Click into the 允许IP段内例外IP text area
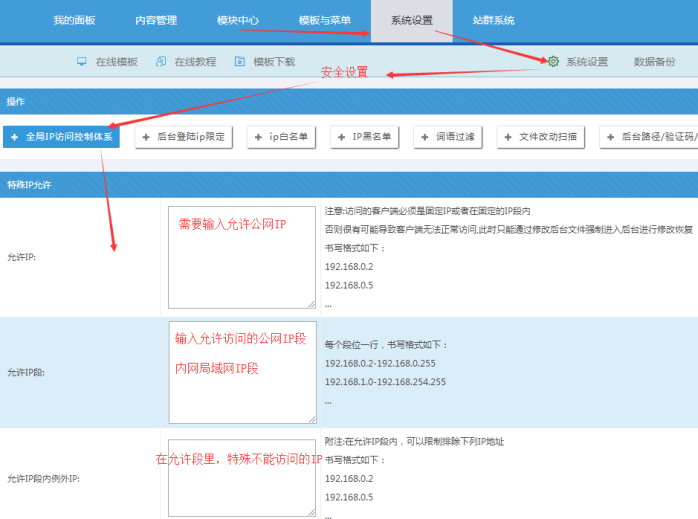698x519 pixels. [x=242, y=477]
